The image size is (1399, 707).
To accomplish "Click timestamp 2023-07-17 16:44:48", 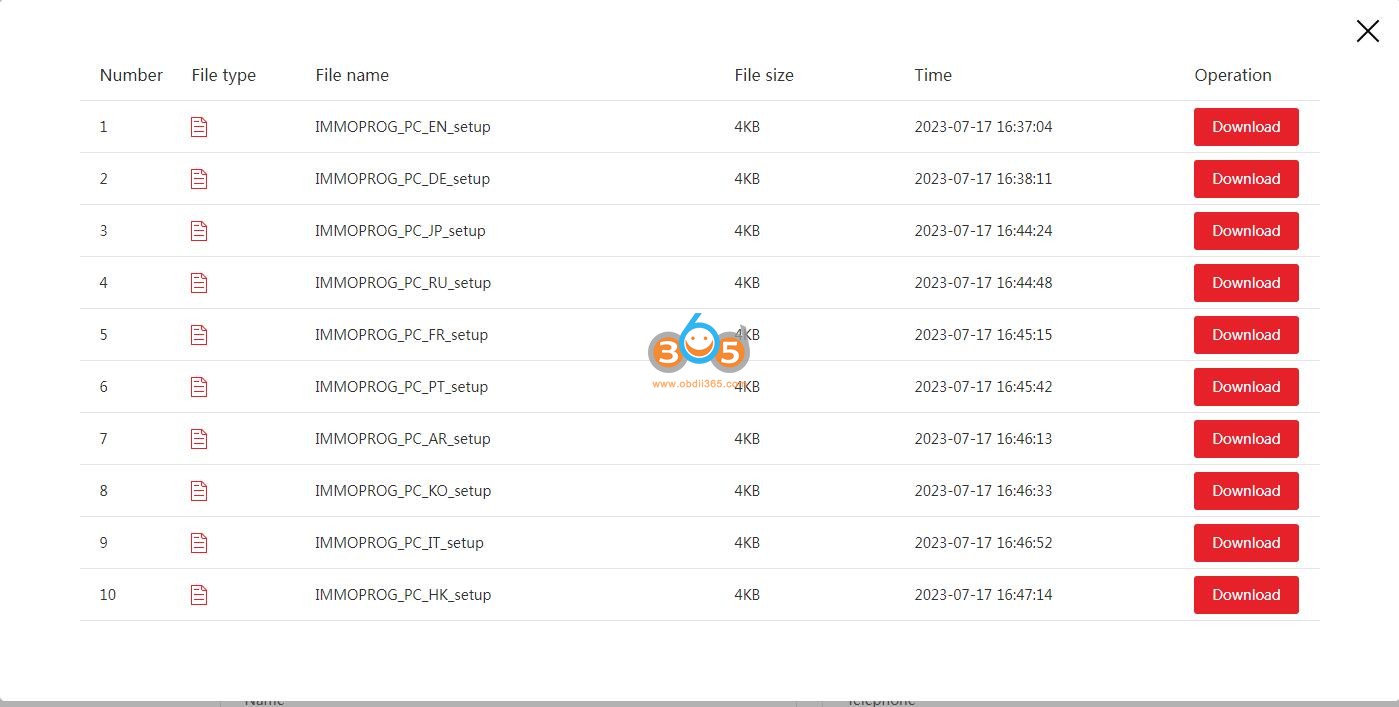I will [x=983, y=283].
